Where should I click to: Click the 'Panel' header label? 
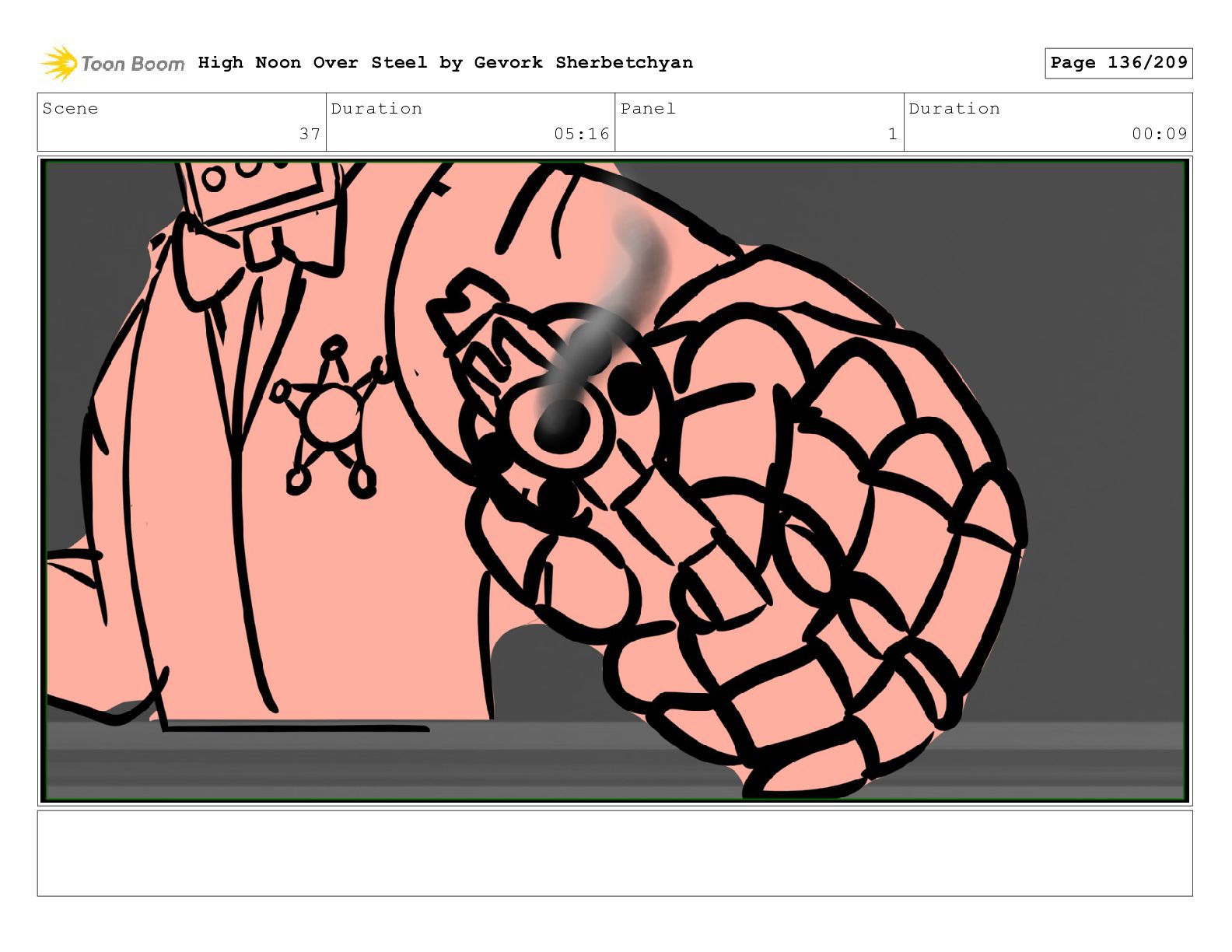coord(648,108)
